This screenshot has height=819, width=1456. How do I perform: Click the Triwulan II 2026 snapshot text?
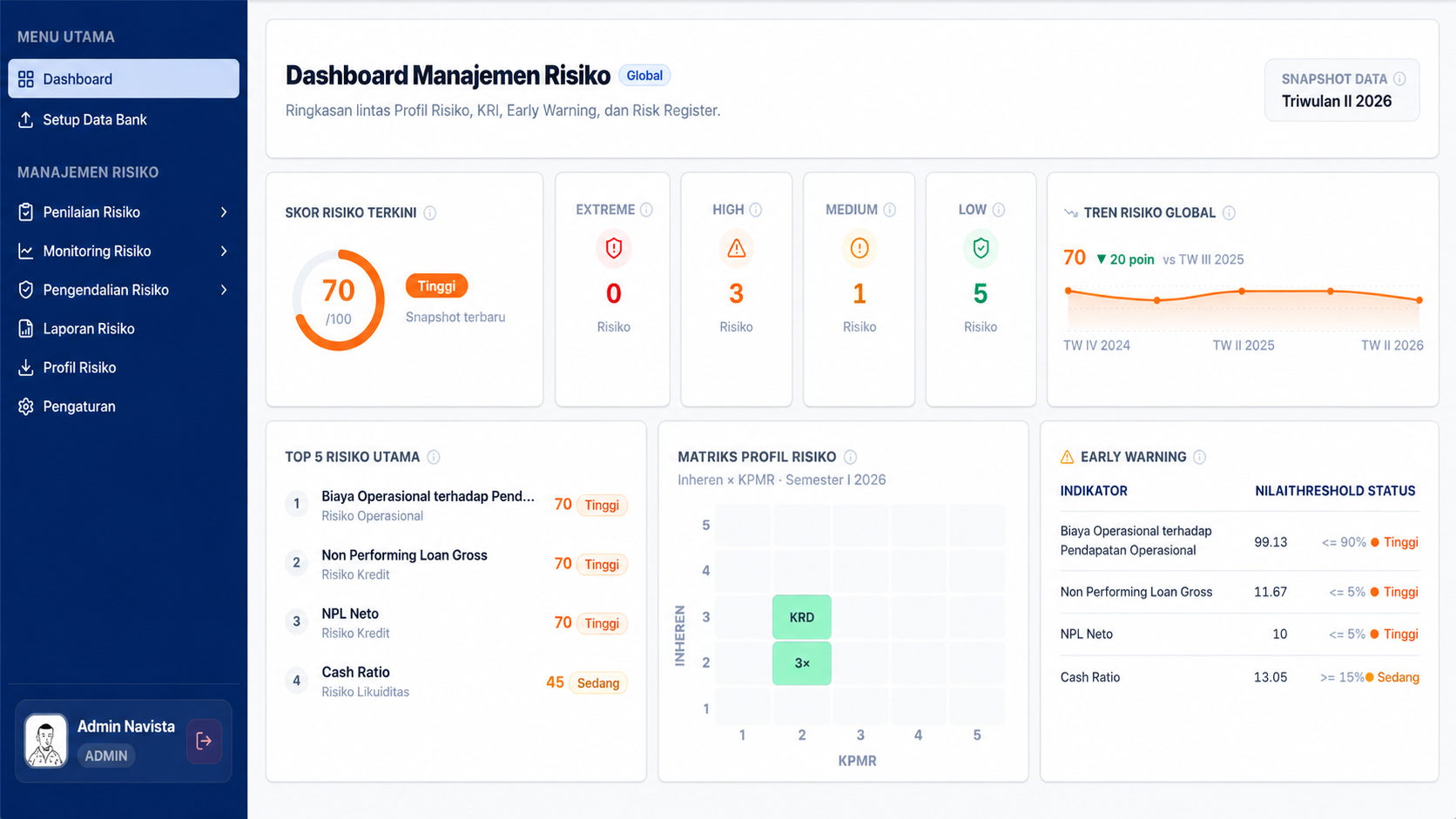1337,101
